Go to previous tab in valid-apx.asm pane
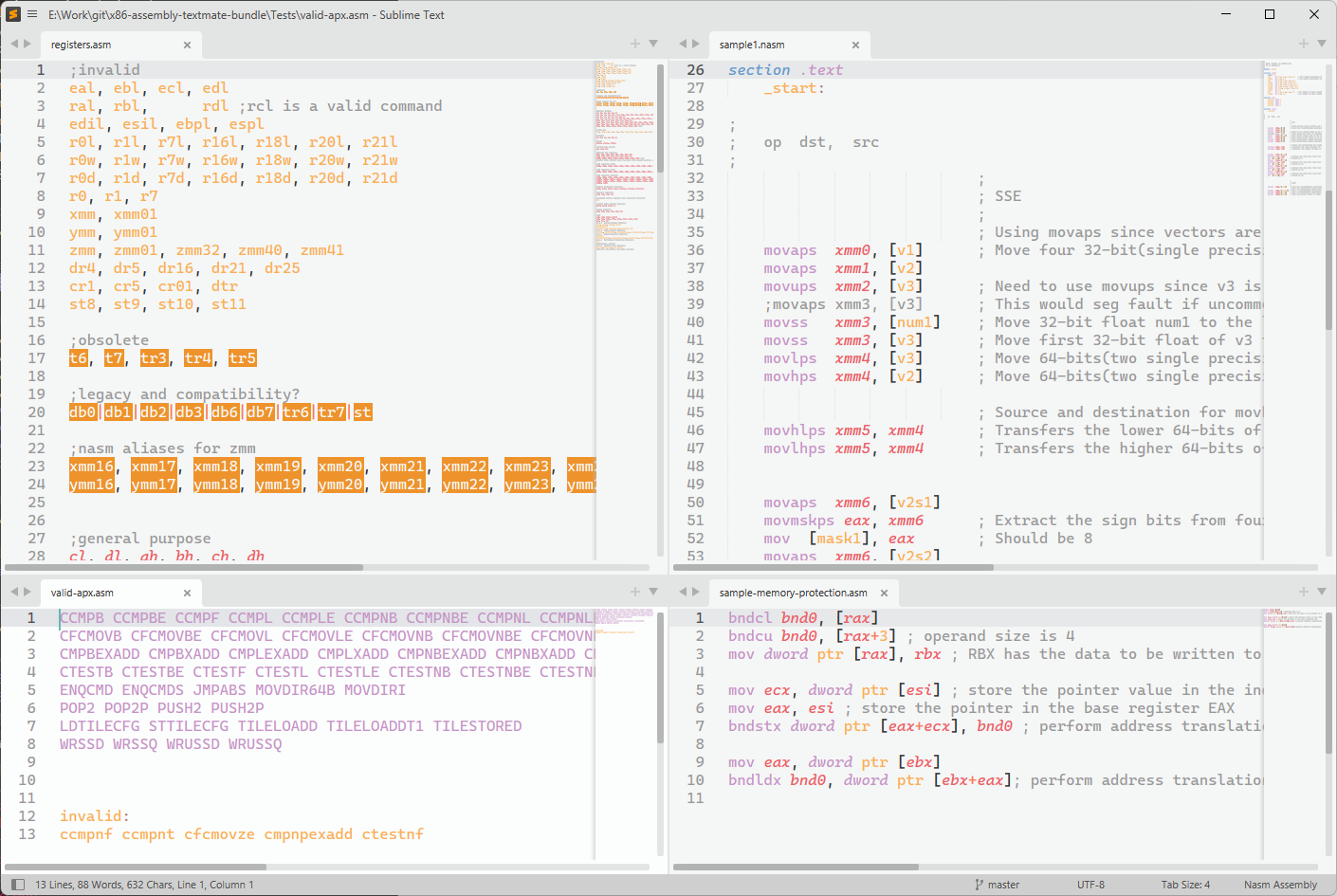Viewport: 1337px width, 896px height. pos(14,592)
